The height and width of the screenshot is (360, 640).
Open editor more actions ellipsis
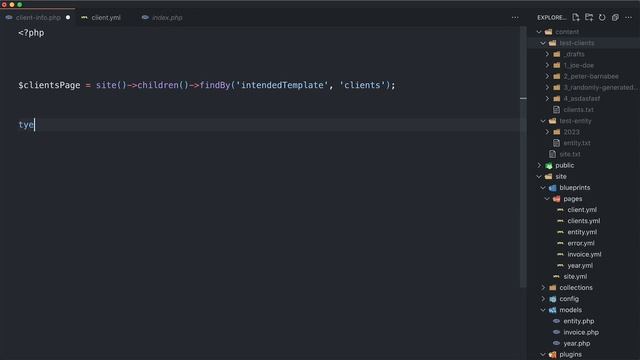pos(515,18)
